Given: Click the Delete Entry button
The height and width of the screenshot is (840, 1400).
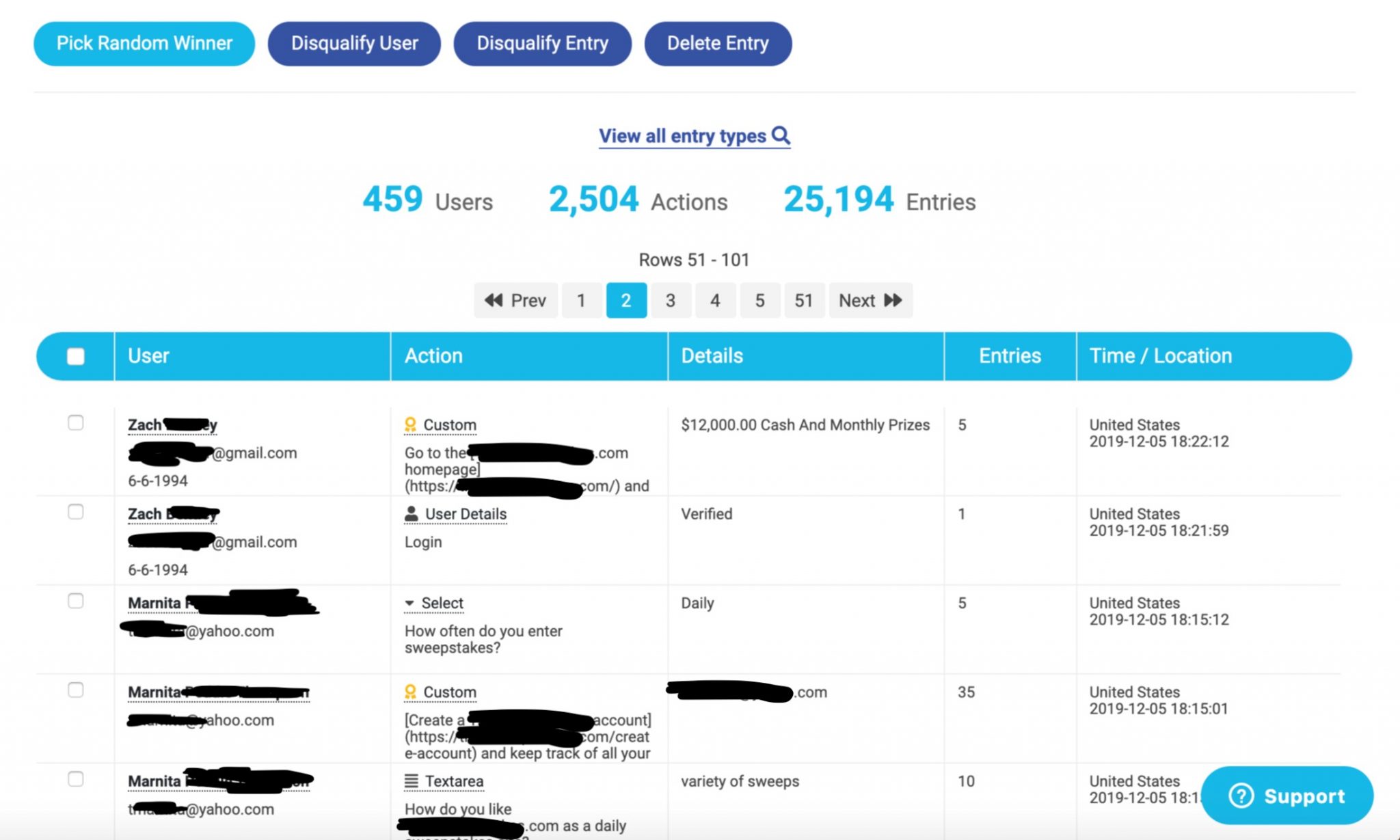Looking at the screenshot, I should pos(717,43).
